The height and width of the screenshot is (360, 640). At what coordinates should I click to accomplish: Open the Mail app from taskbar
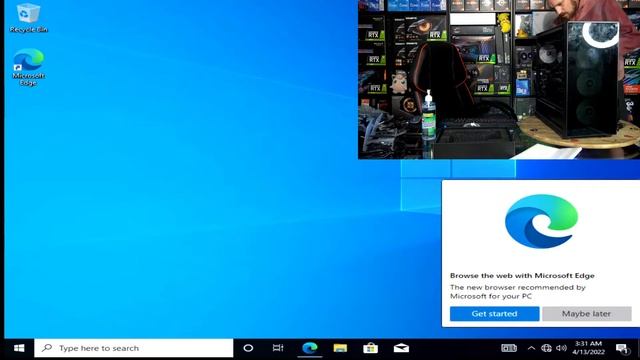tap(401, 348)
